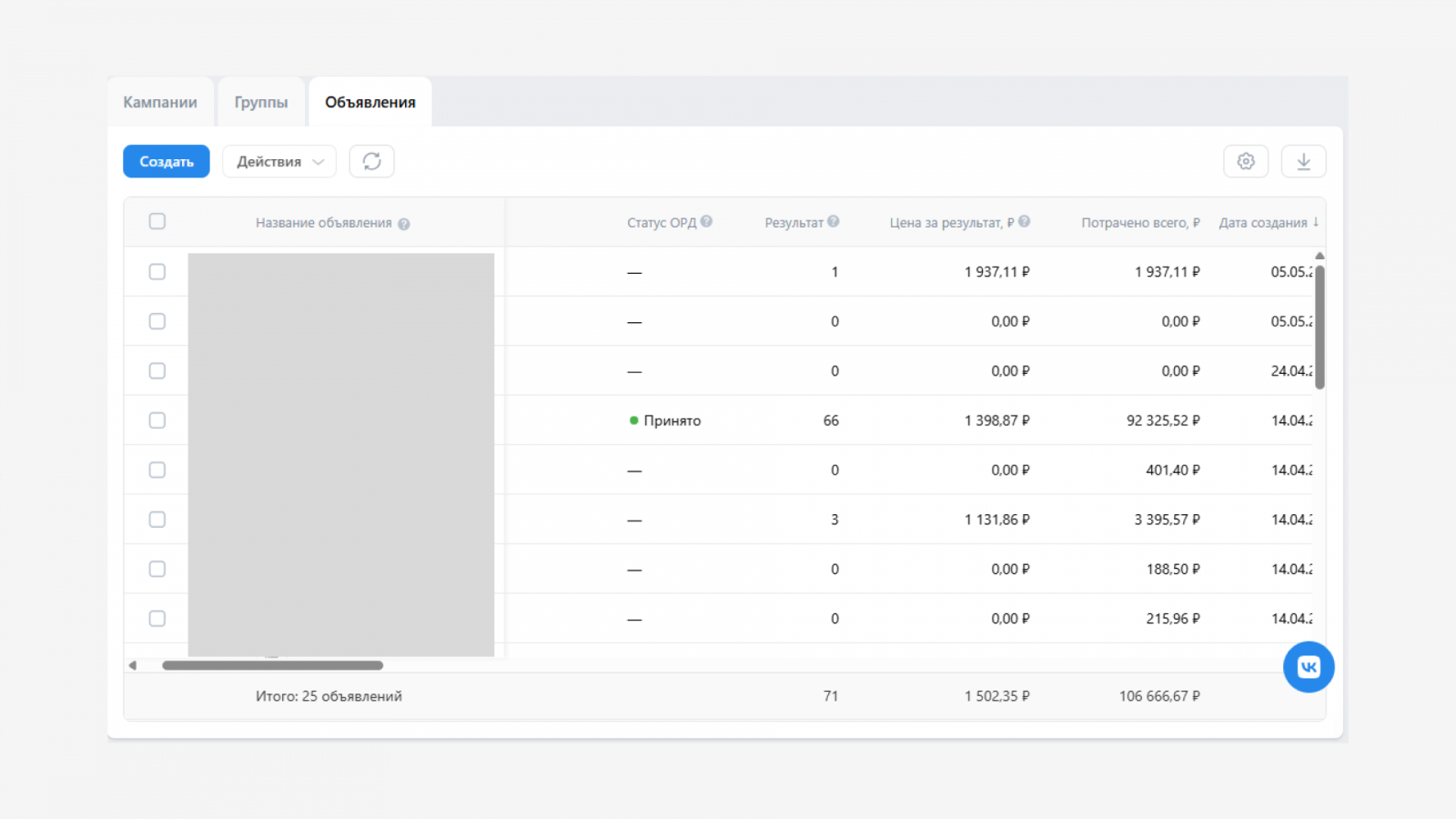Viewport: 1456px width, 819px height.
Task: Click help icon beside Цена за результат
Action: click(x=1025, y=222)
